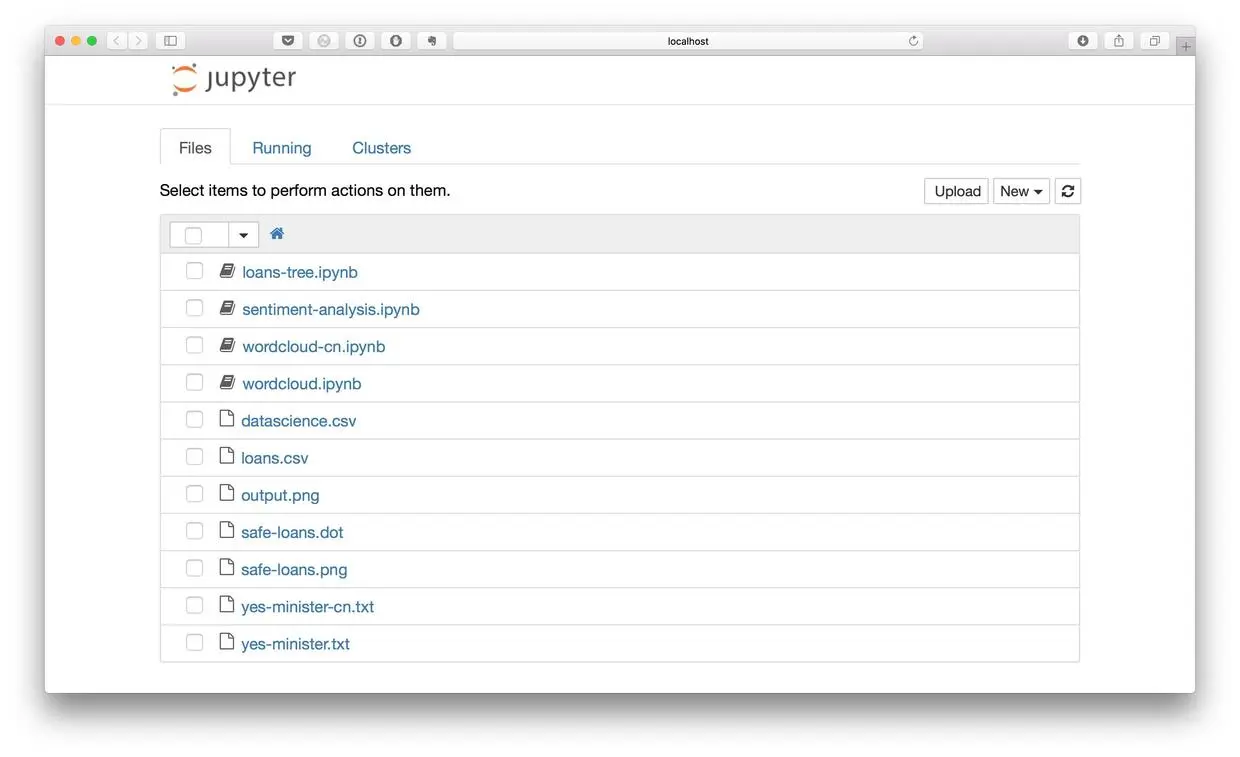Click file icon beside loans.csv
Screen dimensions: 1240x757
(227, 456)
